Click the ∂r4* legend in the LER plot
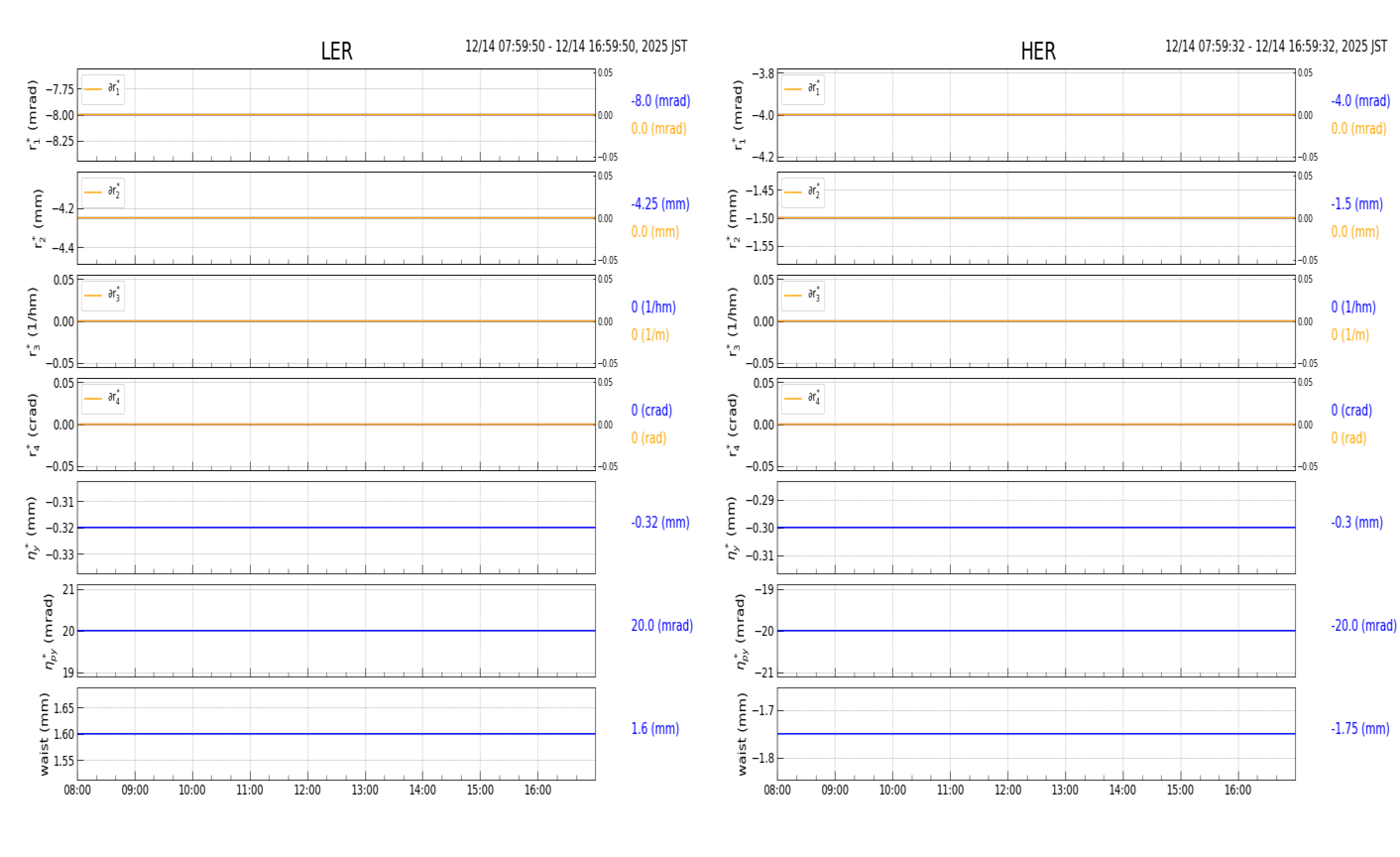 103,399
